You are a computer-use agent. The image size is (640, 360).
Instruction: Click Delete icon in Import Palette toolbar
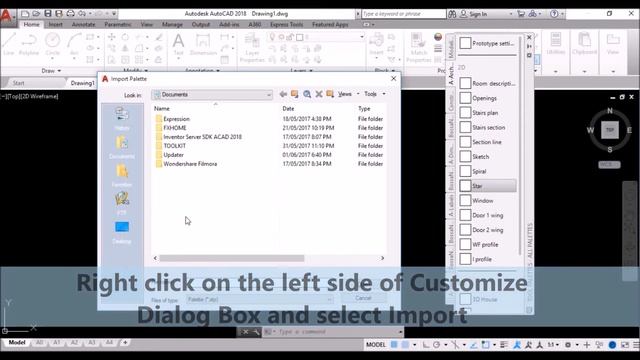(319, 94)
